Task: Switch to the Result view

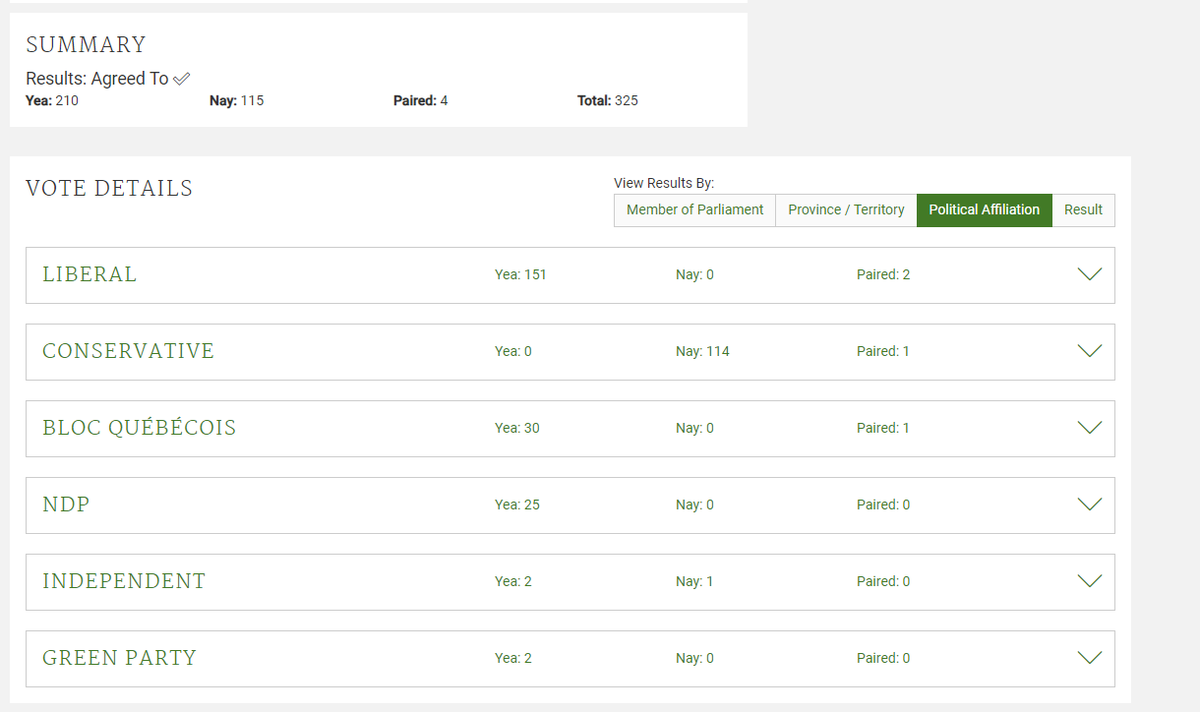Action: pyautogui.click(x=1083, y=210)
